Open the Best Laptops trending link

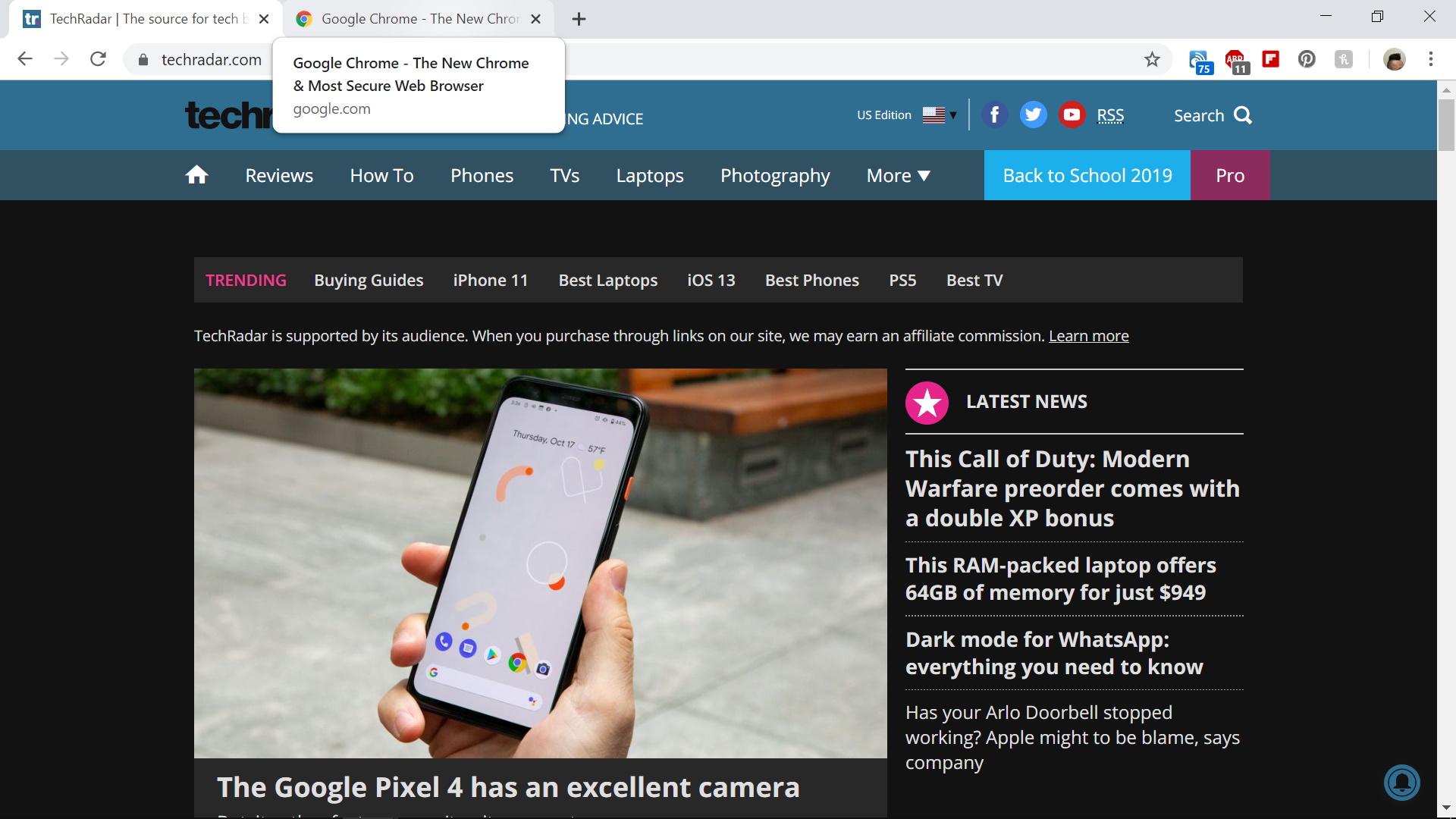point(607,281)
